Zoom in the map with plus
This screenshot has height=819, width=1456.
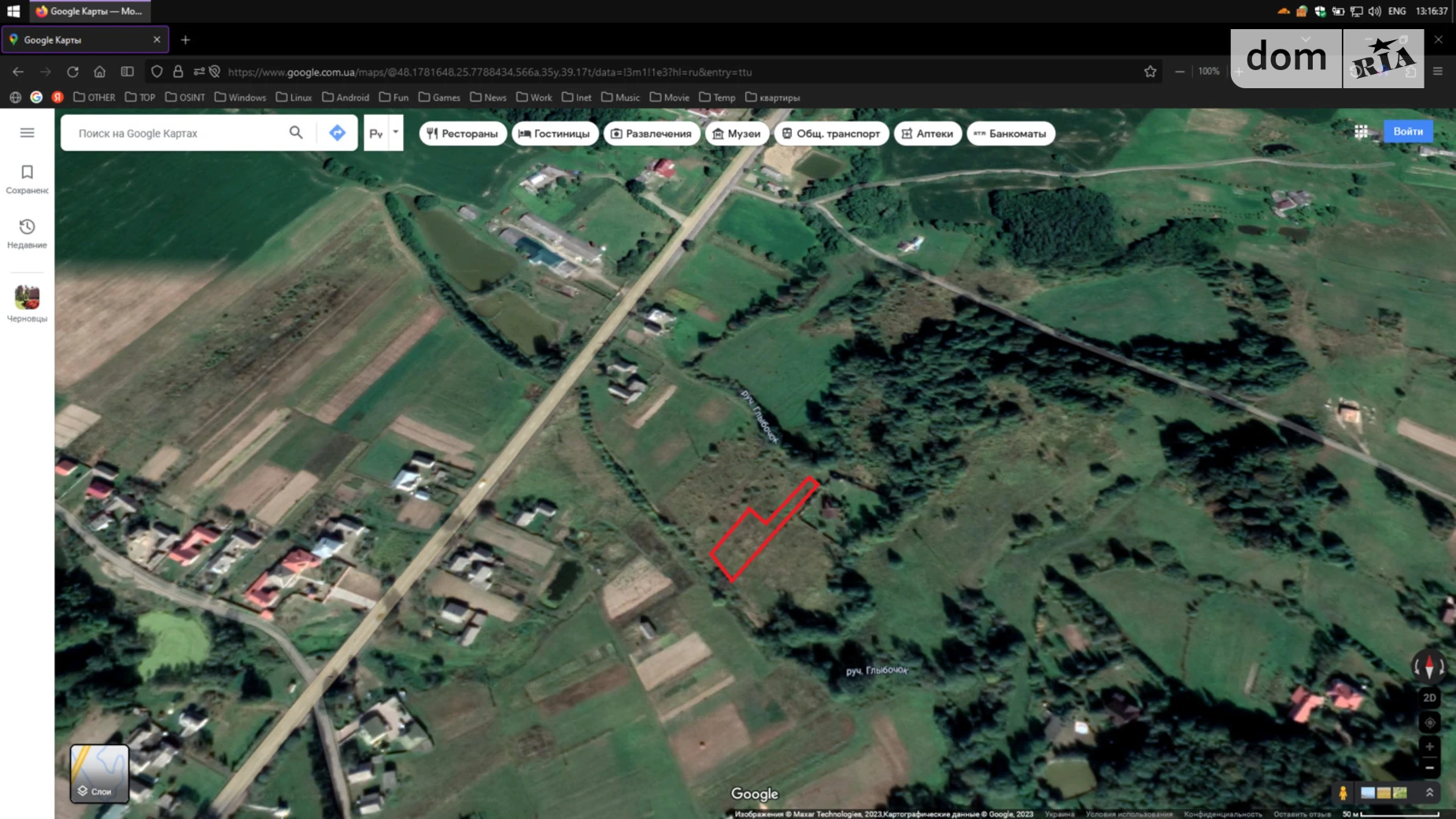point(1429,747)
